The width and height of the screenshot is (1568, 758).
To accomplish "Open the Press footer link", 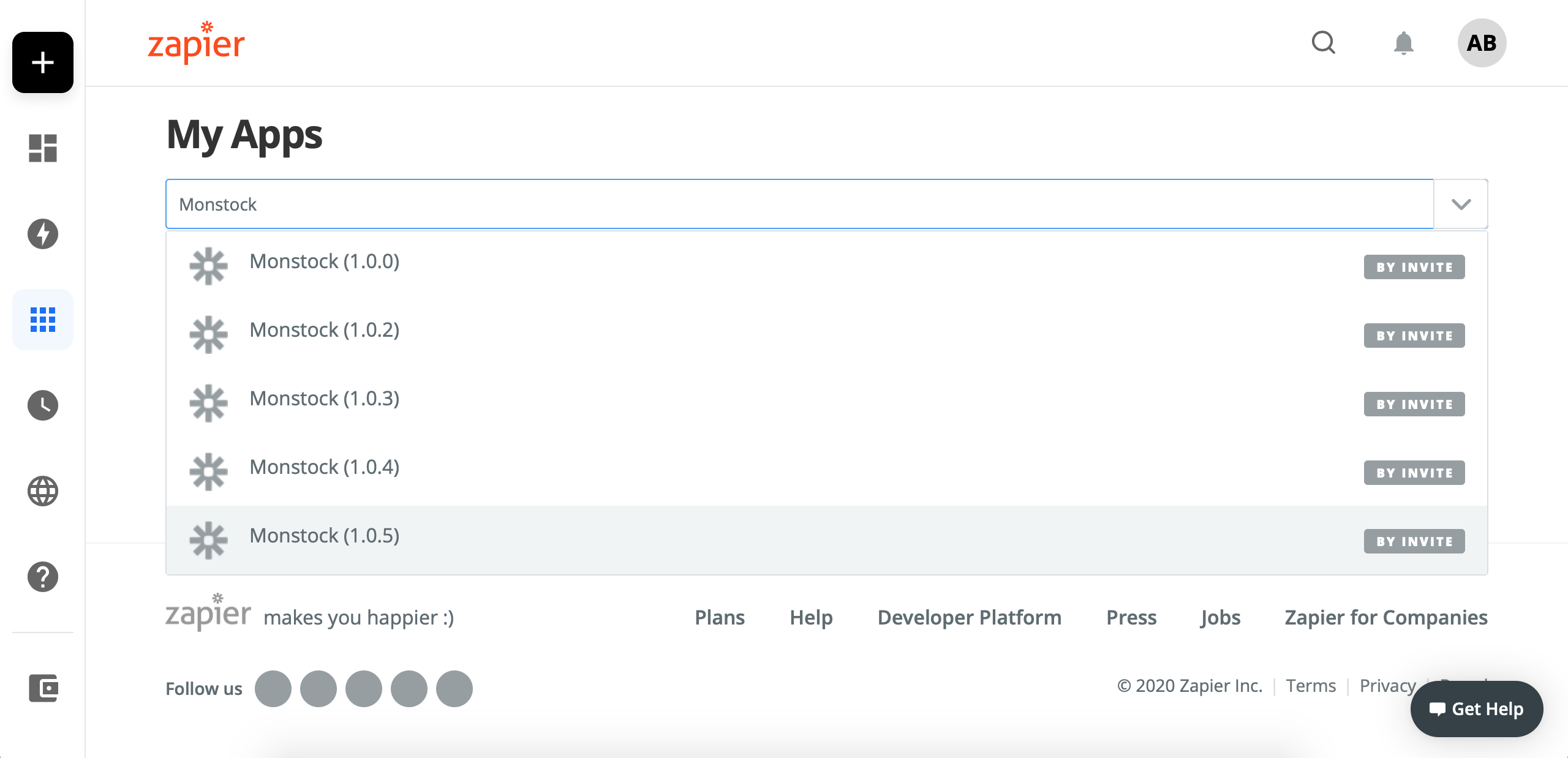I will (x=1131, y=617).
